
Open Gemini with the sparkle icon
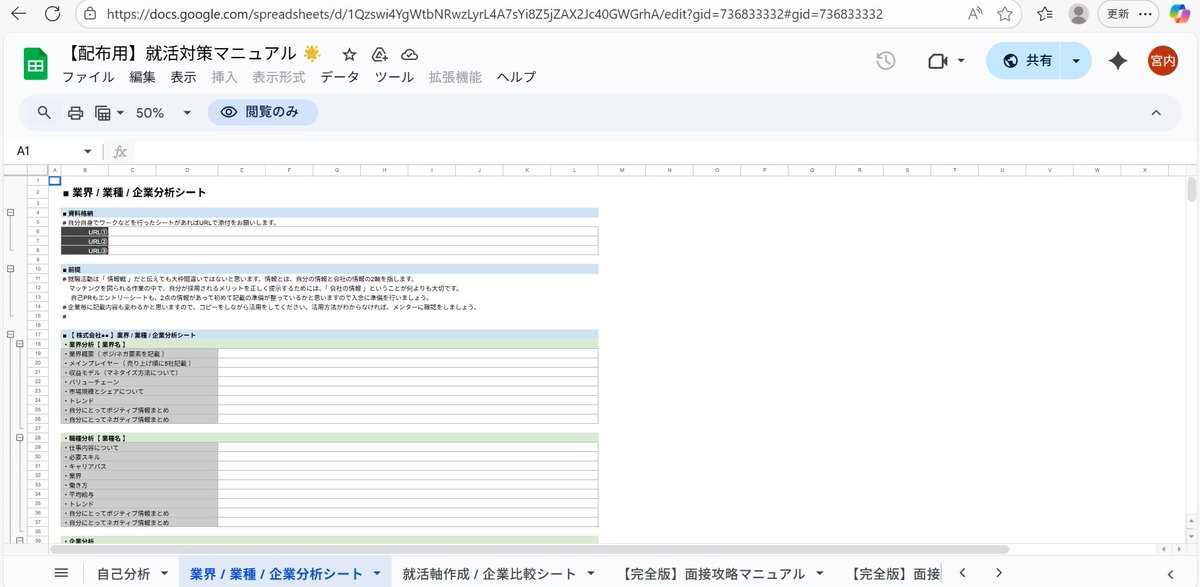tap(1117, 61)
